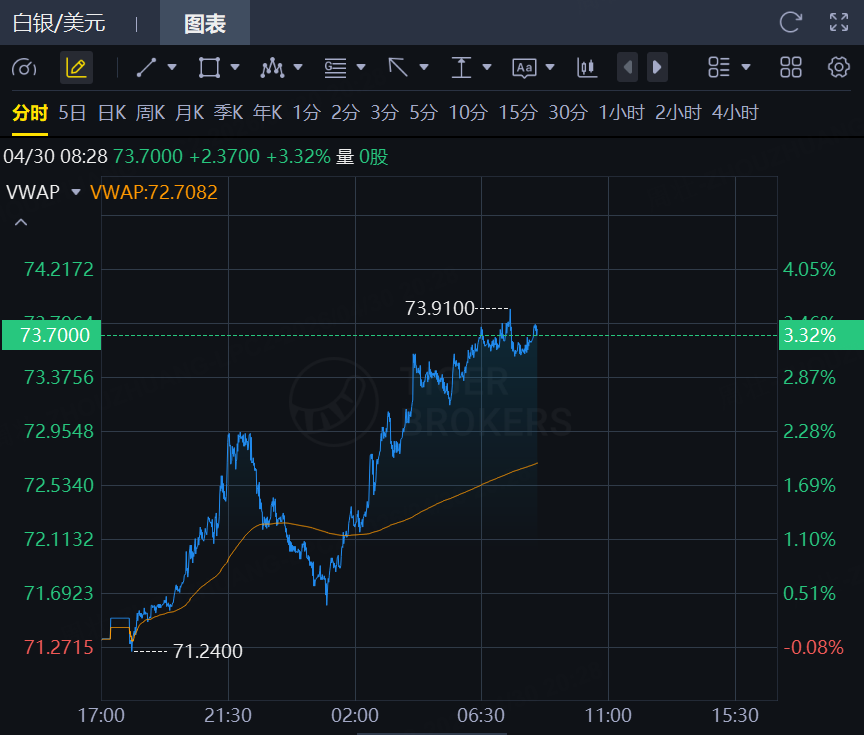
Task: Toggle the drawing pencil mode
Action: [x=76, y=67]
